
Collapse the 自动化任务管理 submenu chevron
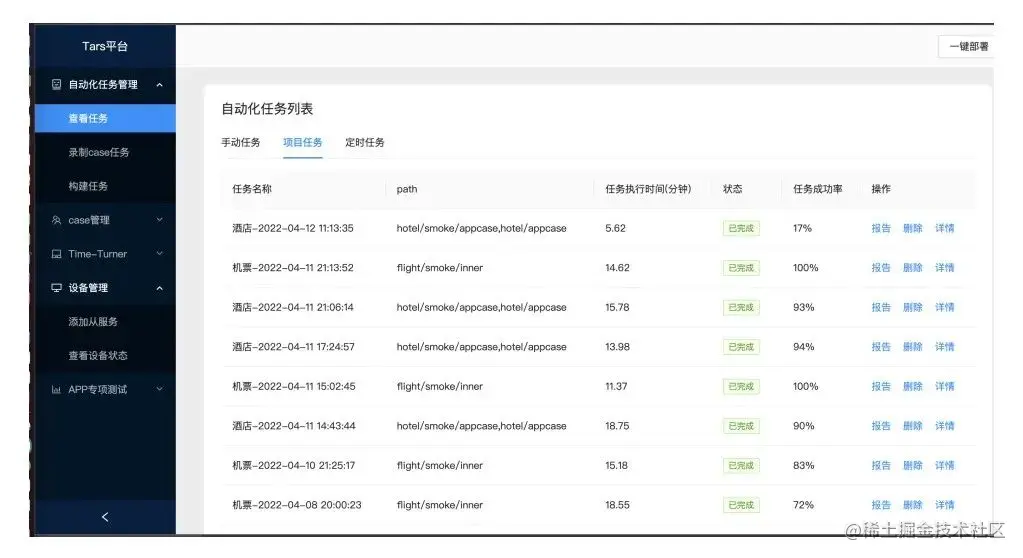click(159, 85)
